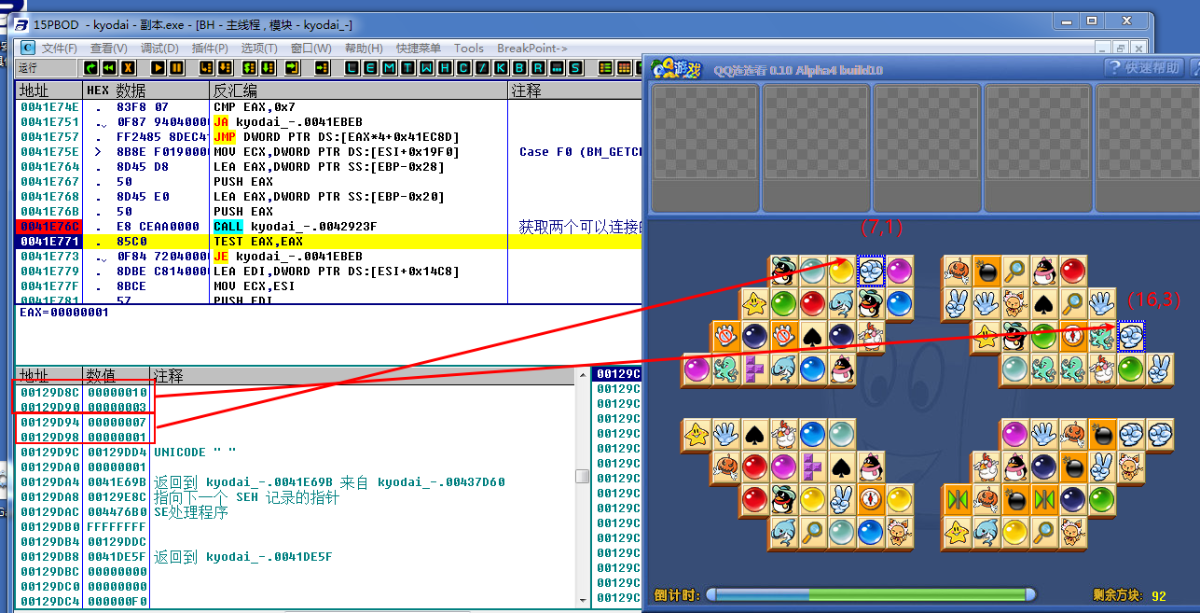The width and height of the screenshot is (1200, 613).
Task: Show memory map with M icon
Action: (x=389, y=68)
